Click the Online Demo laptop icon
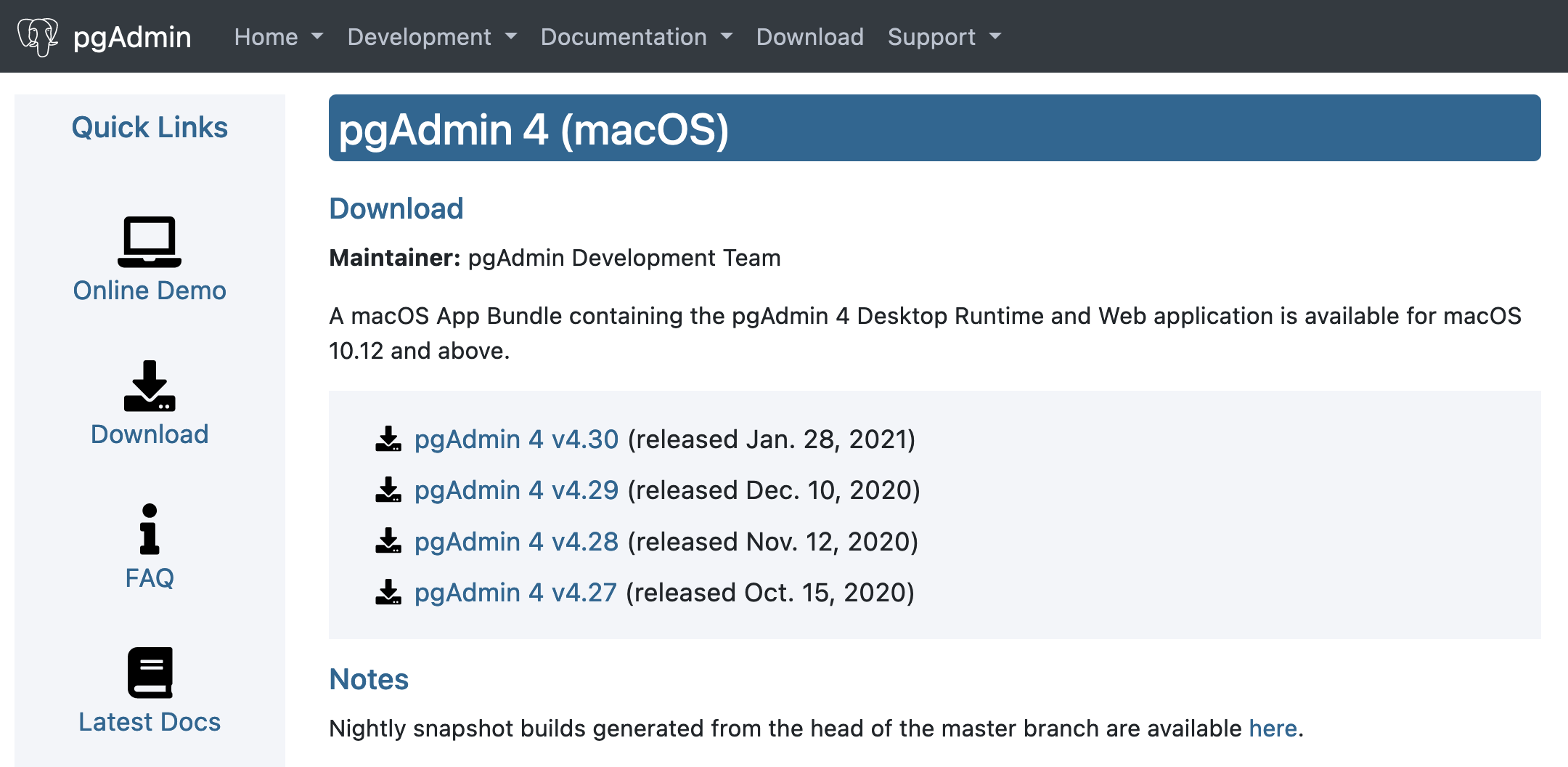This screenshot has width=1568, height=767. point(150,242)
